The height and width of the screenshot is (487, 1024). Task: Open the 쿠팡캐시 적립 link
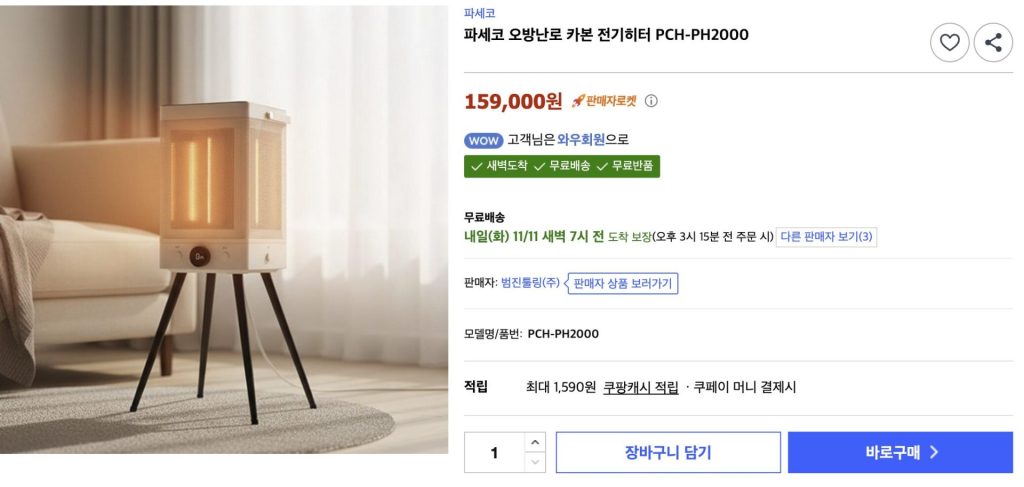click(640, 387)
